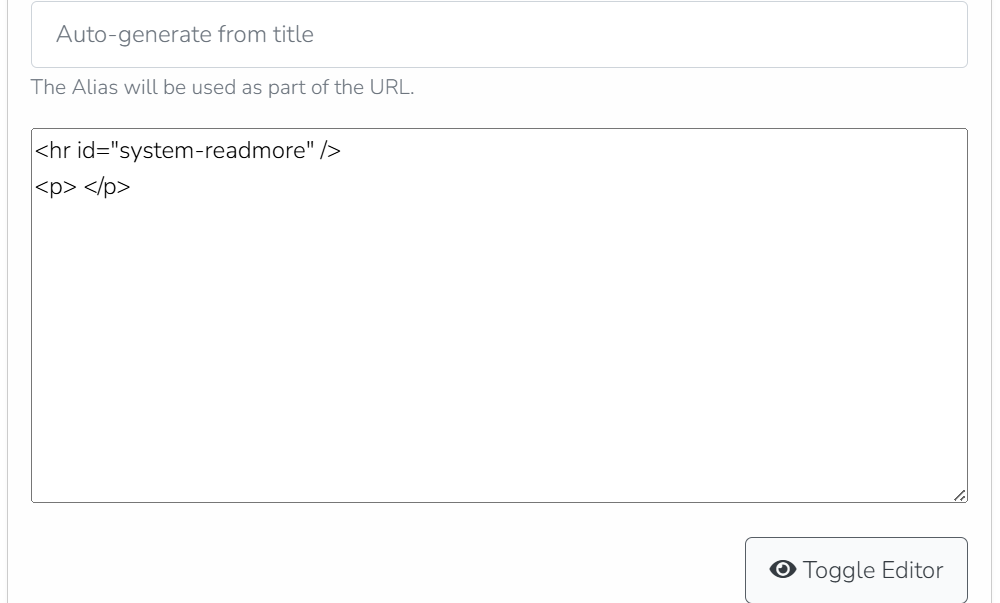Click the '<hr' tag name in the editor
This screenshot has height=603, width=1000.
[52, 151]
